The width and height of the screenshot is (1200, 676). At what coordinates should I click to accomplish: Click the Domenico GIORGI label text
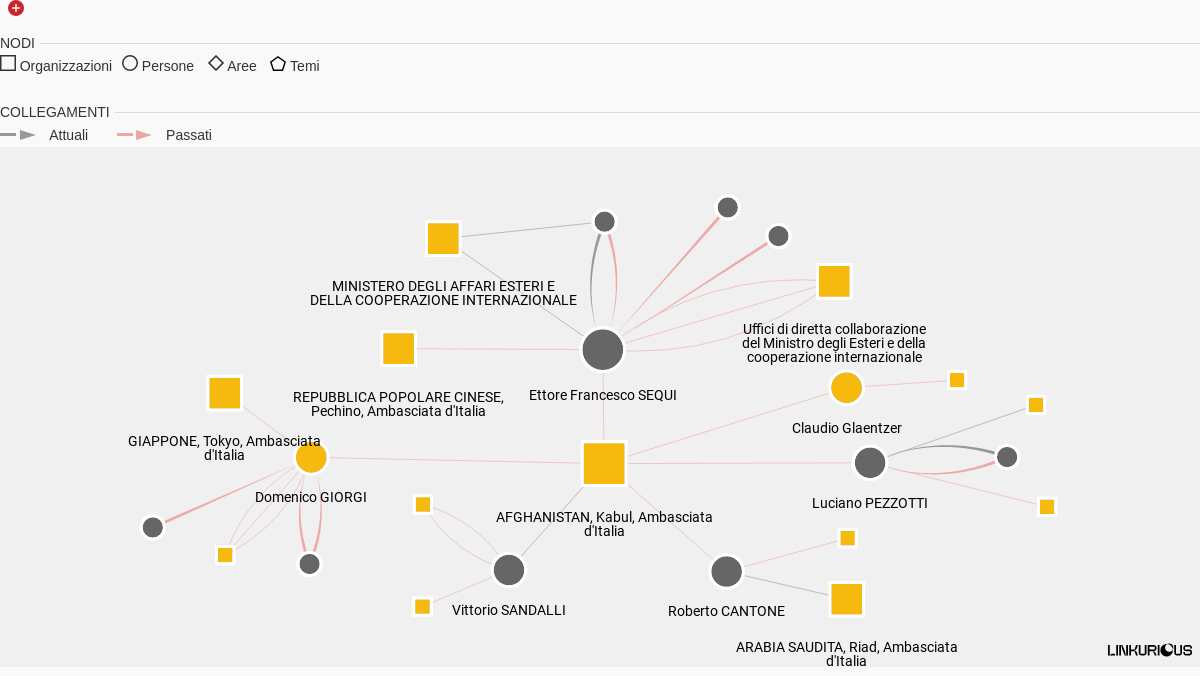tap(311, 497)
